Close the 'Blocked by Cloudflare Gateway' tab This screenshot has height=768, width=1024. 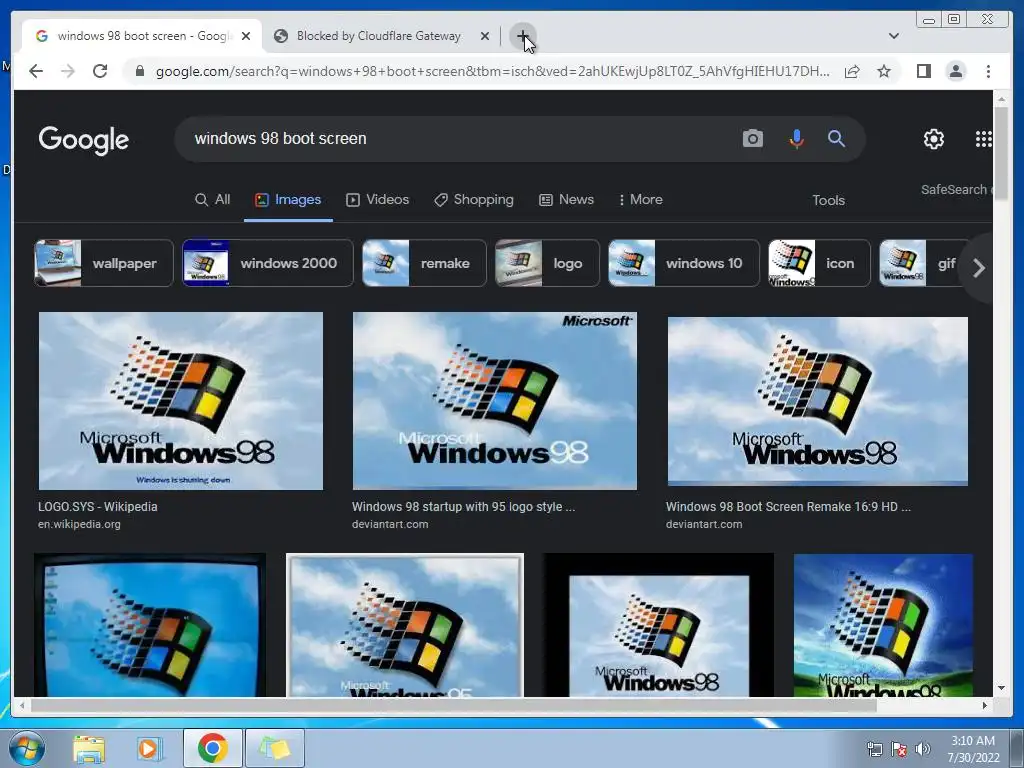tap(485, 36)
